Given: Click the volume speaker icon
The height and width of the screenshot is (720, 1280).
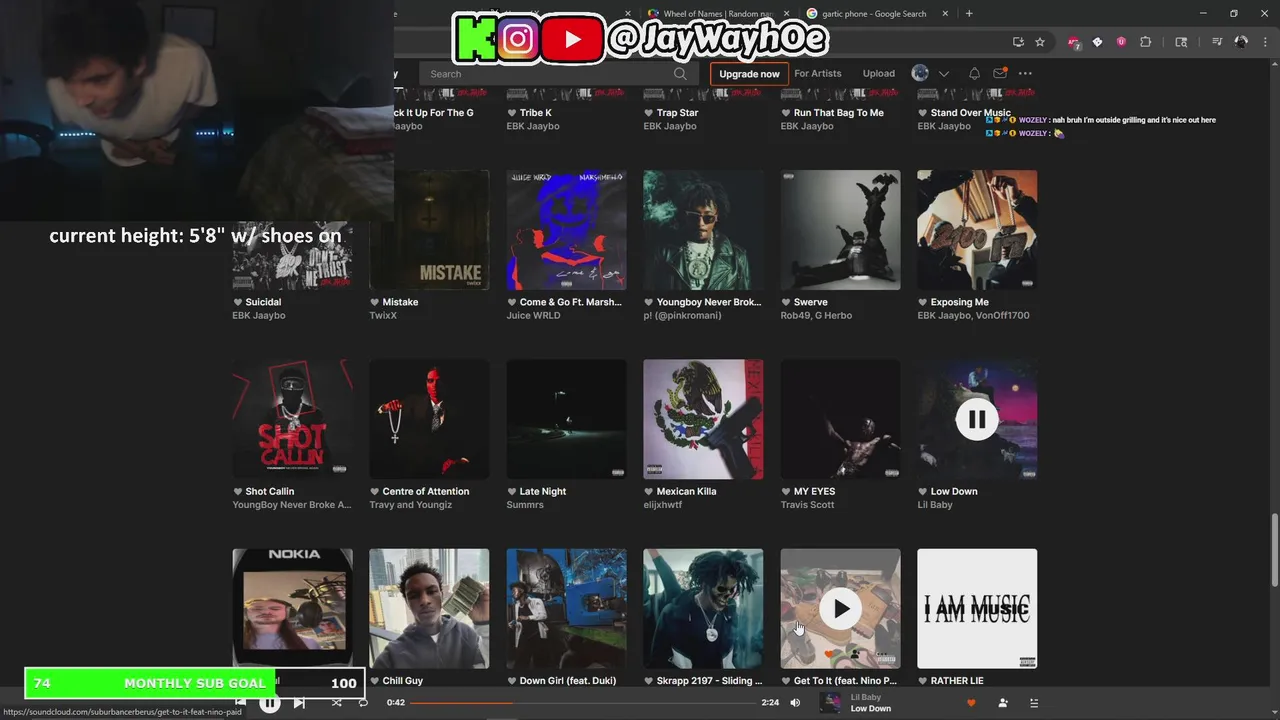Looking at the screenshot, I should point(795,703).
